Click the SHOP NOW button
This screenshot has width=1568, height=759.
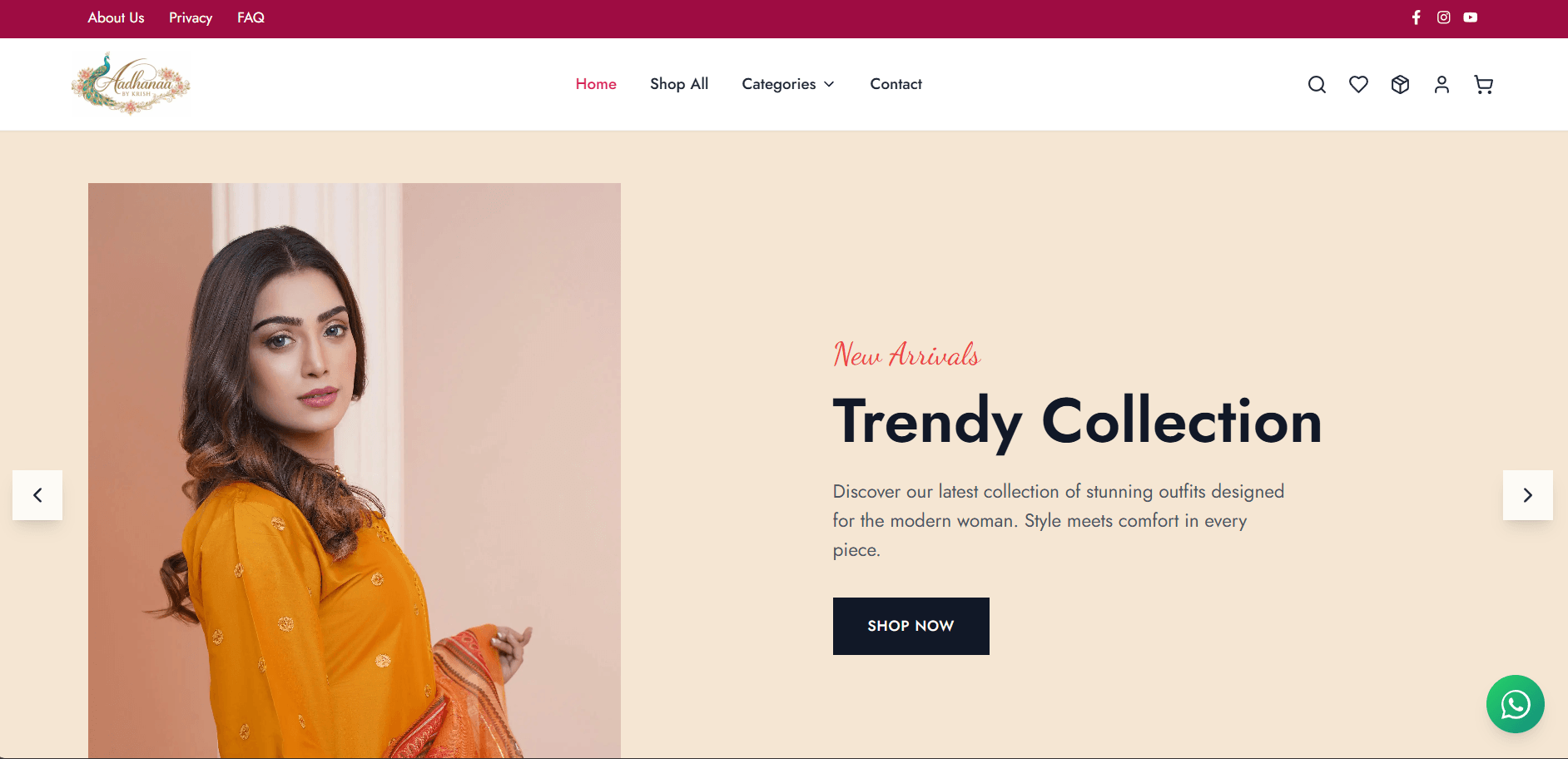pyautogui.click(x=911, y=626)
